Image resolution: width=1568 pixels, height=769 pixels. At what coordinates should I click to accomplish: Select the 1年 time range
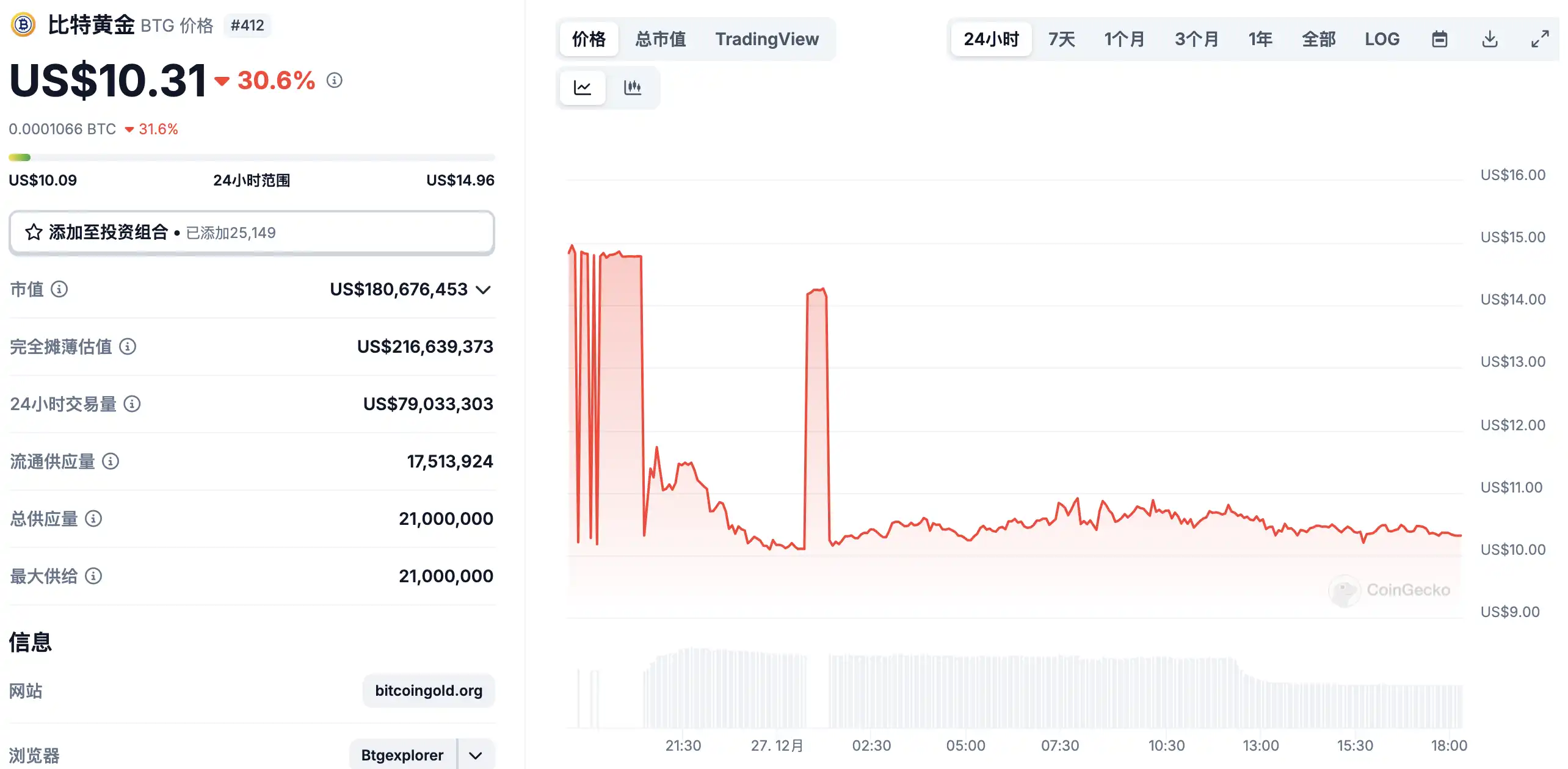[x=1260, y=39]
